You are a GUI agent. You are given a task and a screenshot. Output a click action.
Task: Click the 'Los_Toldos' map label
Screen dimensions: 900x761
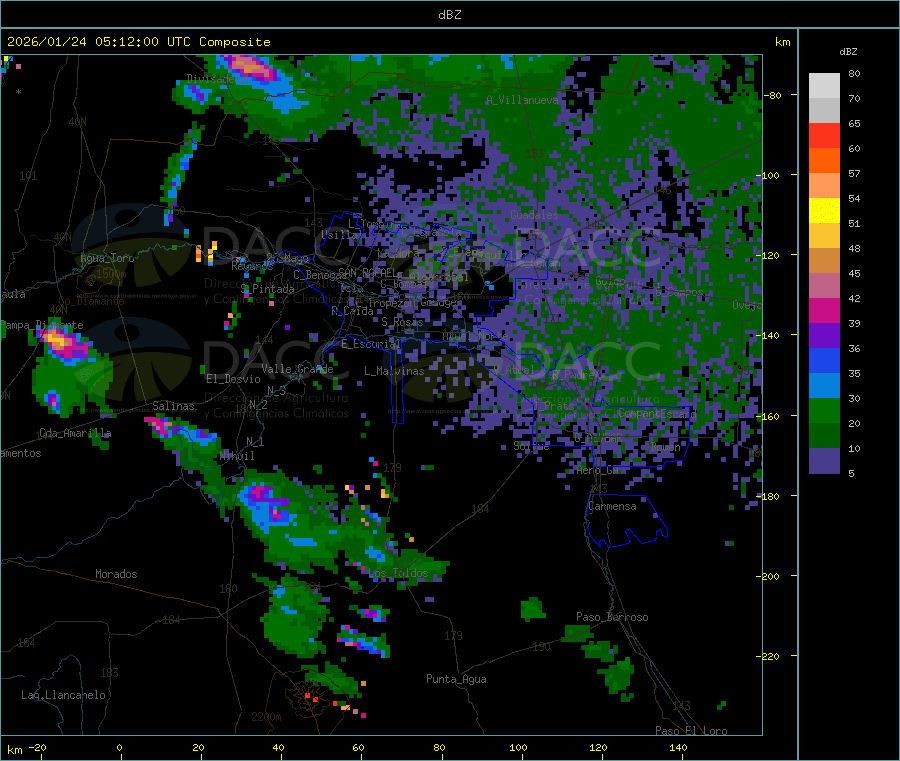[398, 573]
